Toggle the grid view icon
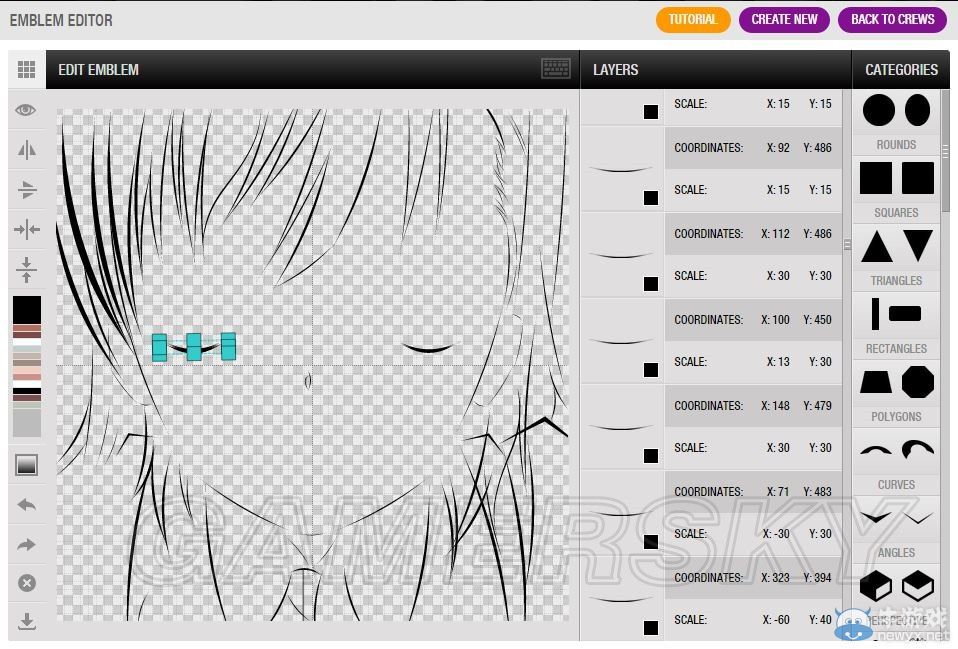 point(27,70)
